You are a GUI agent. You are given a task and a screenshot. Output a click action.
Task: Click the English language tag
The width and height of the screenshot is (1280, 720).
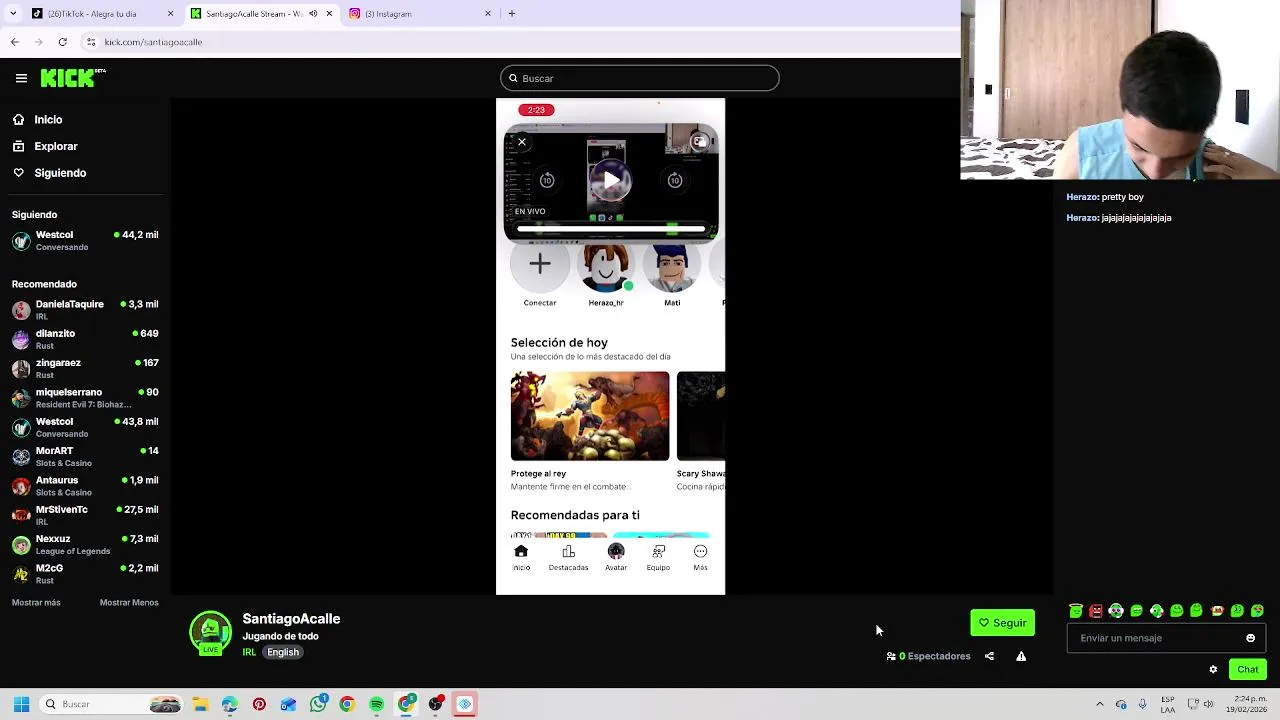[x=283, y=652]
